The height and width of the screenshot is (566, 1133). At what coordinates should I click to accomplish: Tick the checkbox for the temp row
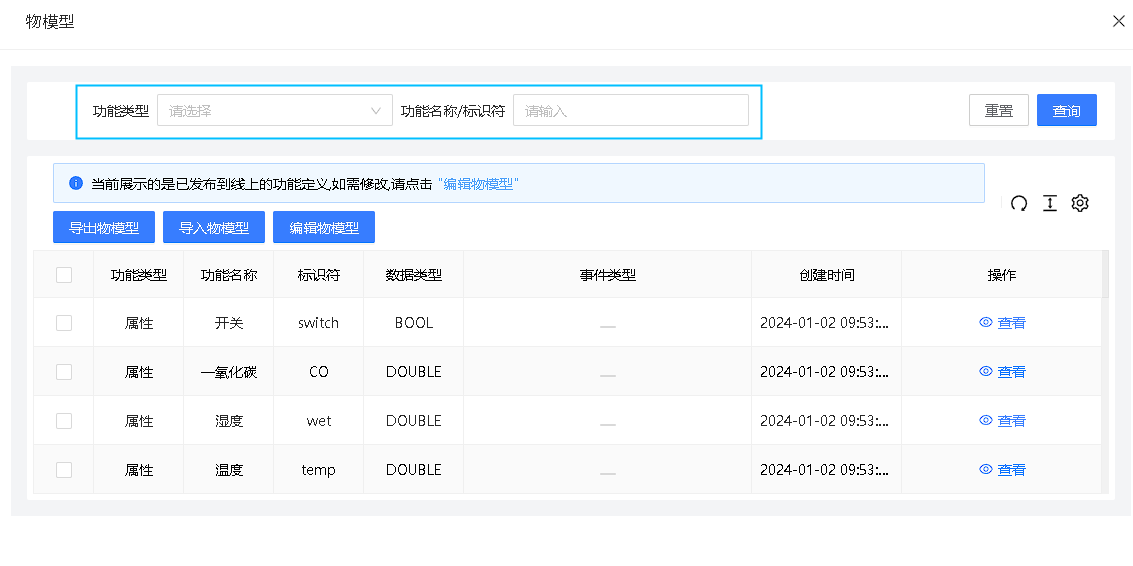(x=64, y=470)
